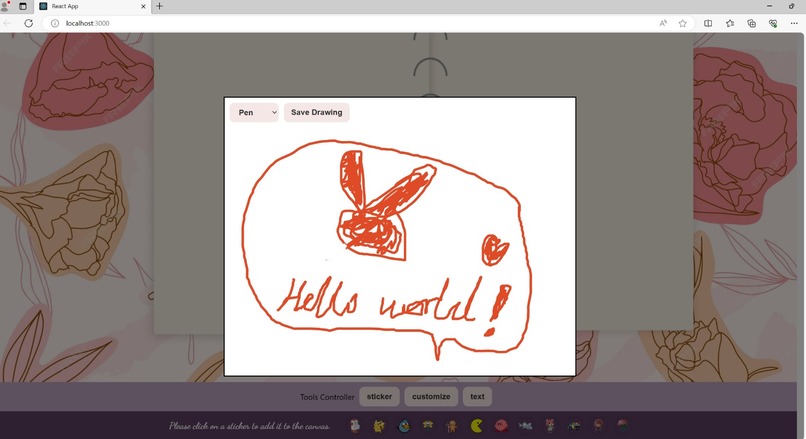This screenshot has height=439, width=806.
Task: Add this page to favorites
Action: 683,23
